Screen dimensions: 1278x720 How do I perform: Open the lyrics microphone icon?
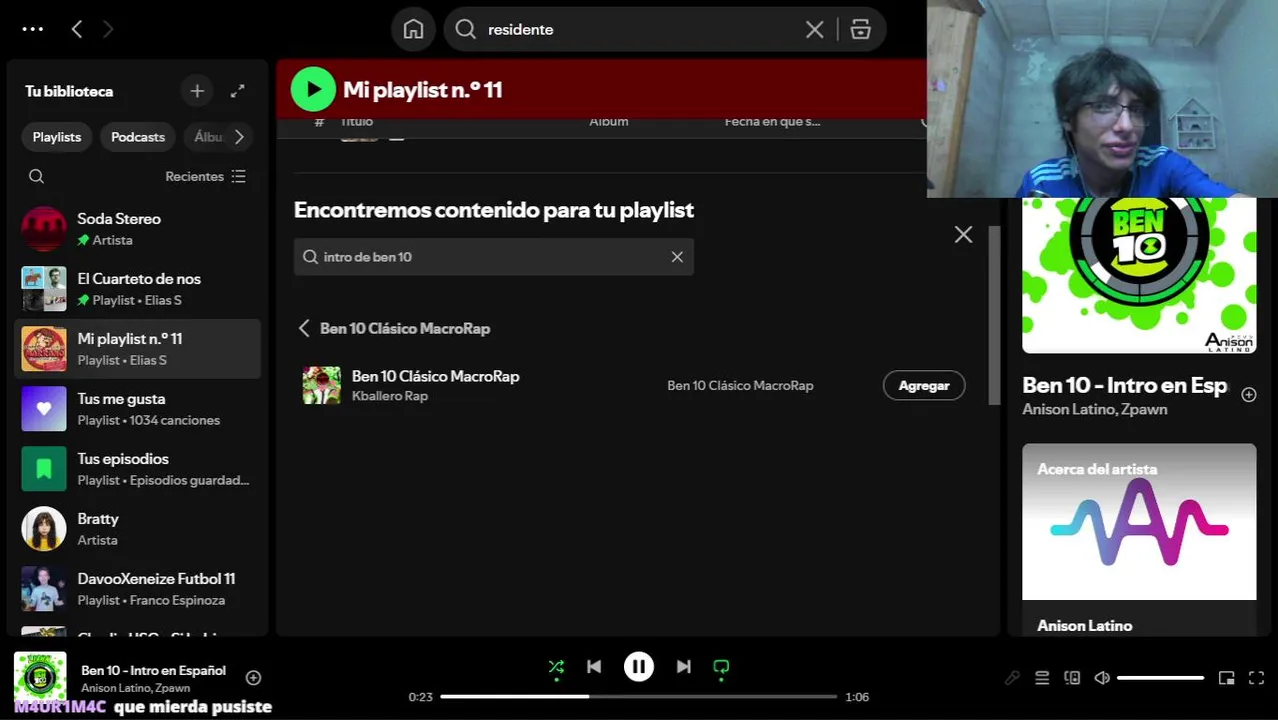[1012, 678]
